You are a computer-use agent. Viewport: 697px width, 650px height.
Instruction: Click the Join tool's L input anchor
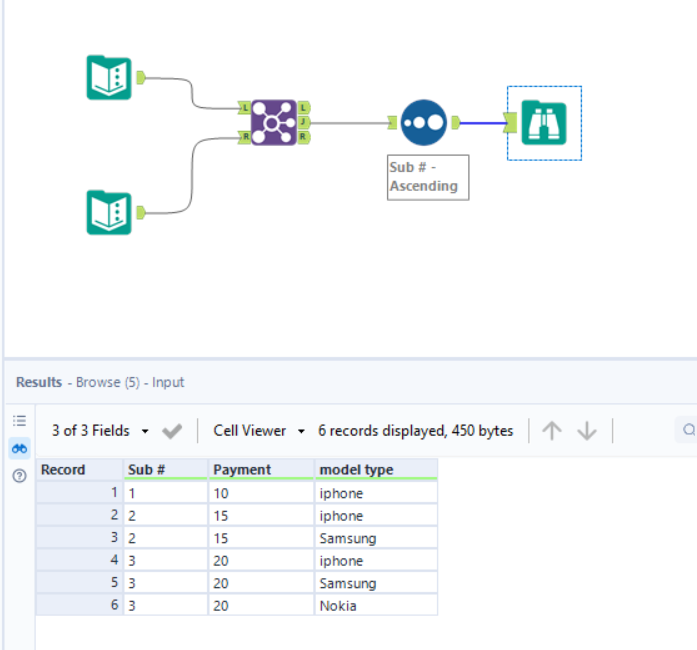[244, 108]
